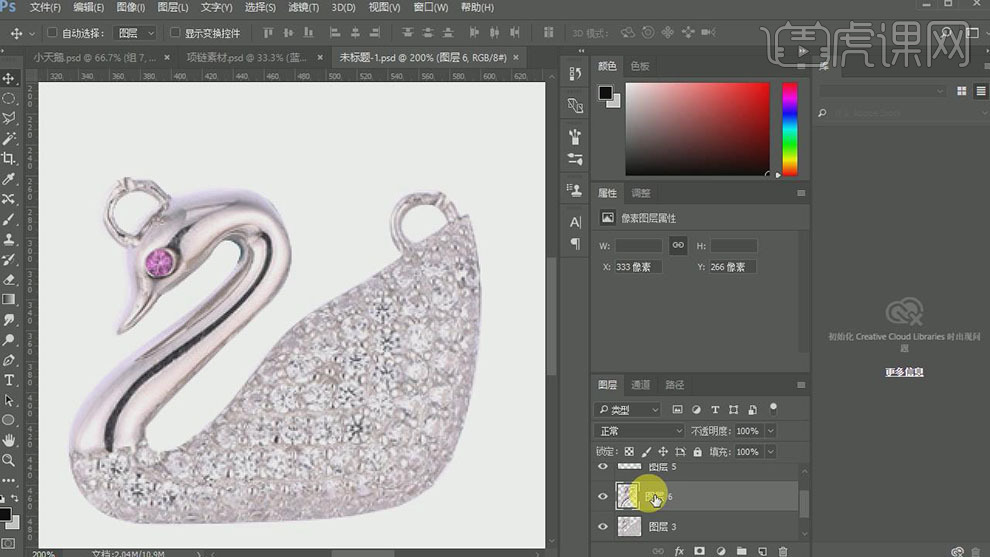
Task: Filter layers by pixel layers
Action: coord(677,410)
